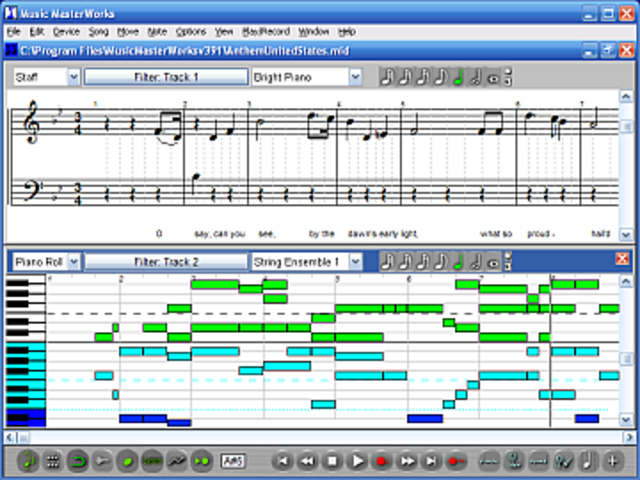Toggle the sixteenth note in Track 2 toolbar
The width and height of the screenshot is (640, 480).
coord(422,262)
